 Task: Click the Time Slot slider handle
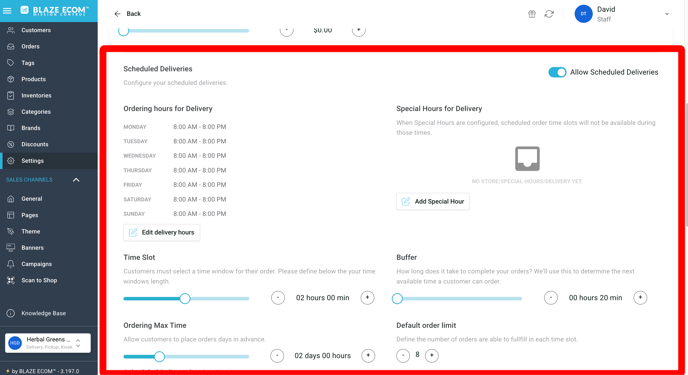click(185, 299)
